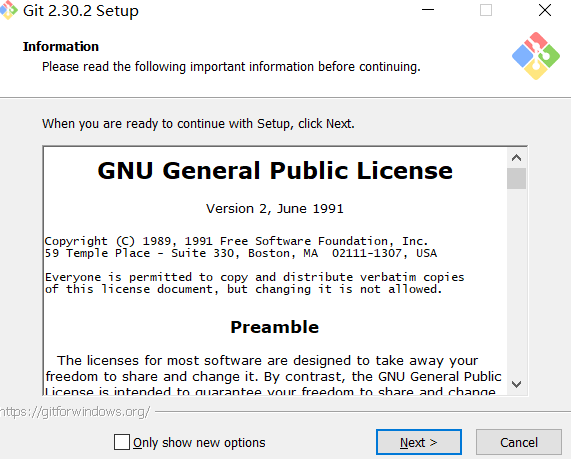The image size is (571, 459).
Task: Click the license scrollbar up arrow
Action: pyautogui.click(x=516, y=158)
